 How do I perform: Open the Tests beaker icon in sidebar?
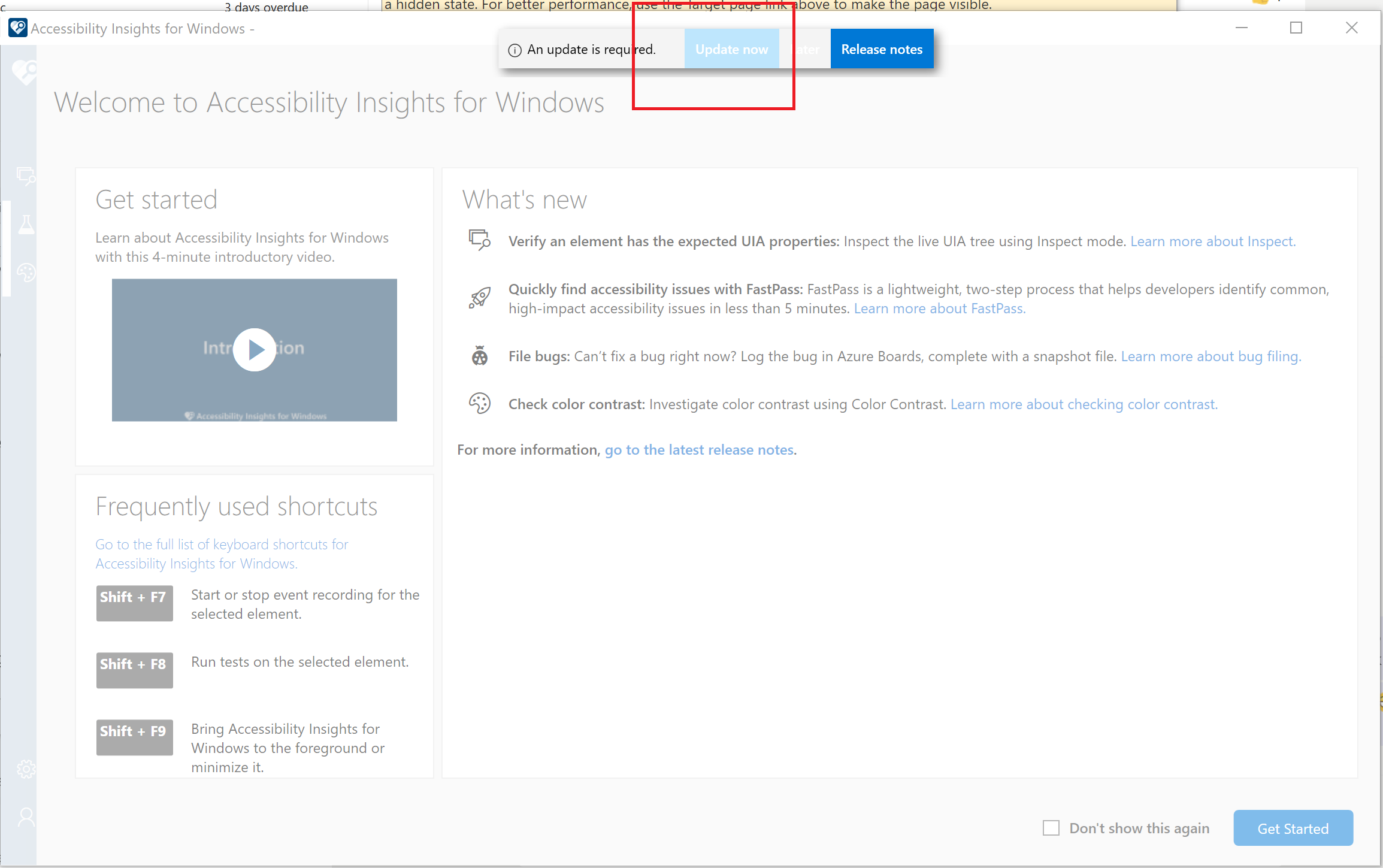[26, 225]
